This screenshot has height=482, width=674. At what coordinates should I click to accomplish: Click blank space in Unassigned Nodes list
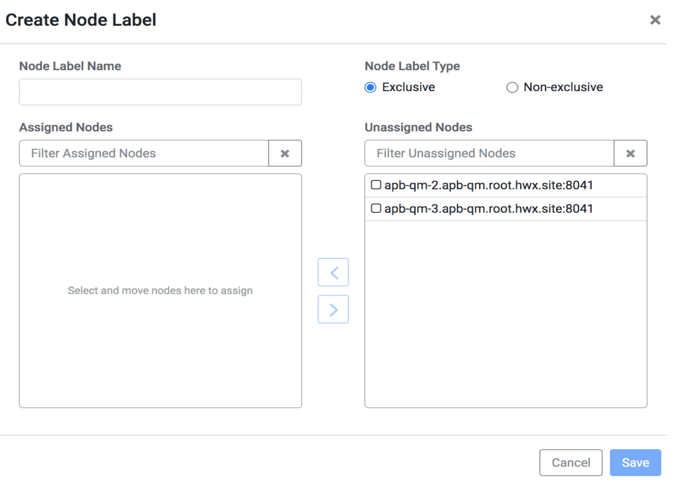505,320
